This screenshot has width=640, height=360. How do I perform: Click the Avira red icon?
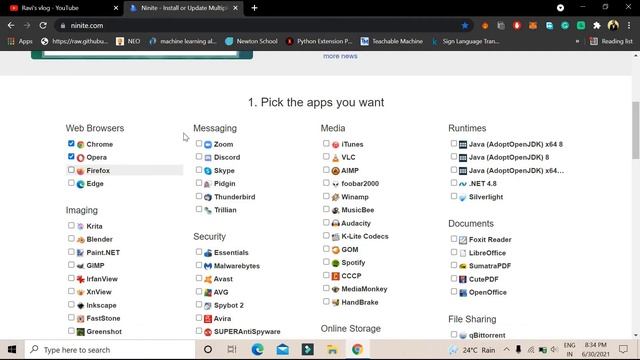coord(208,319)
